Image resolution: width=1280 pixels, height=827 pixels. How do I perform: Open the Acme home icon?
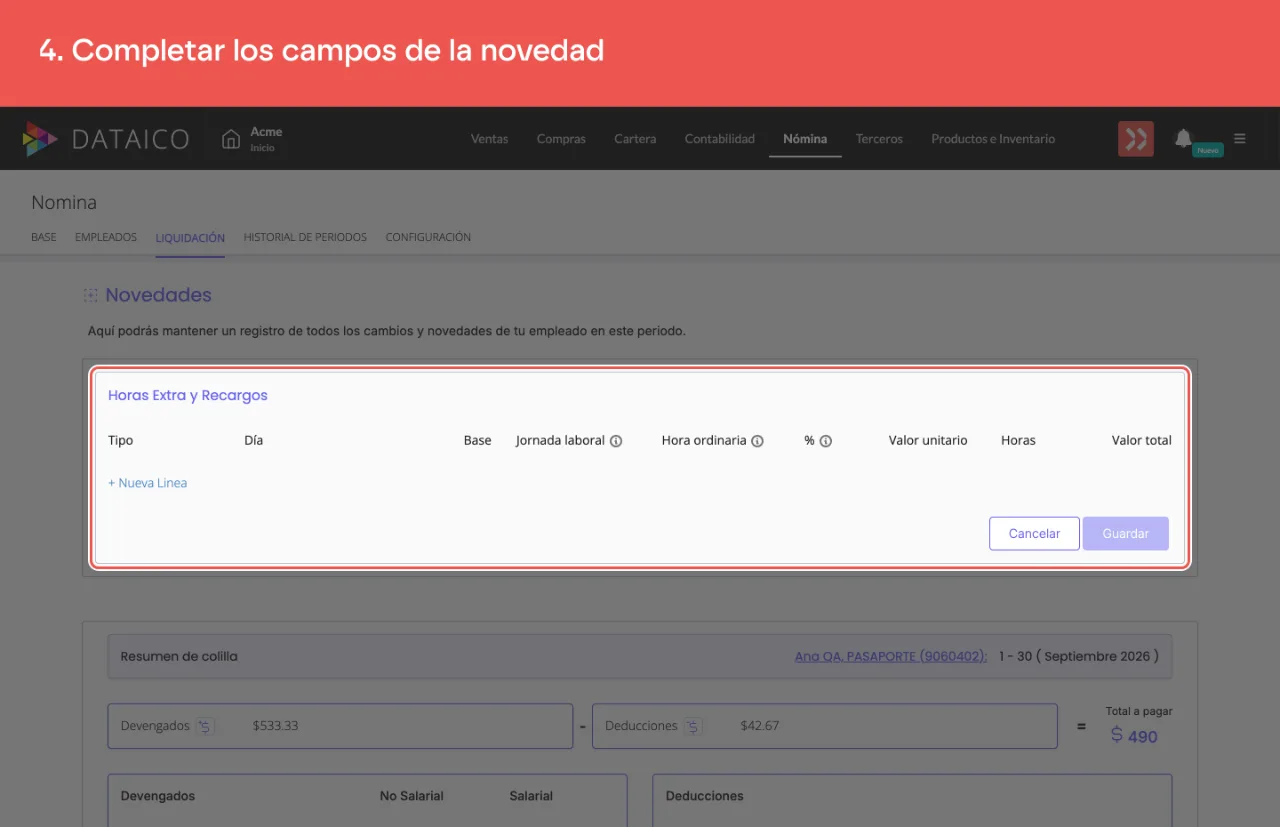[x=231, y=139]
